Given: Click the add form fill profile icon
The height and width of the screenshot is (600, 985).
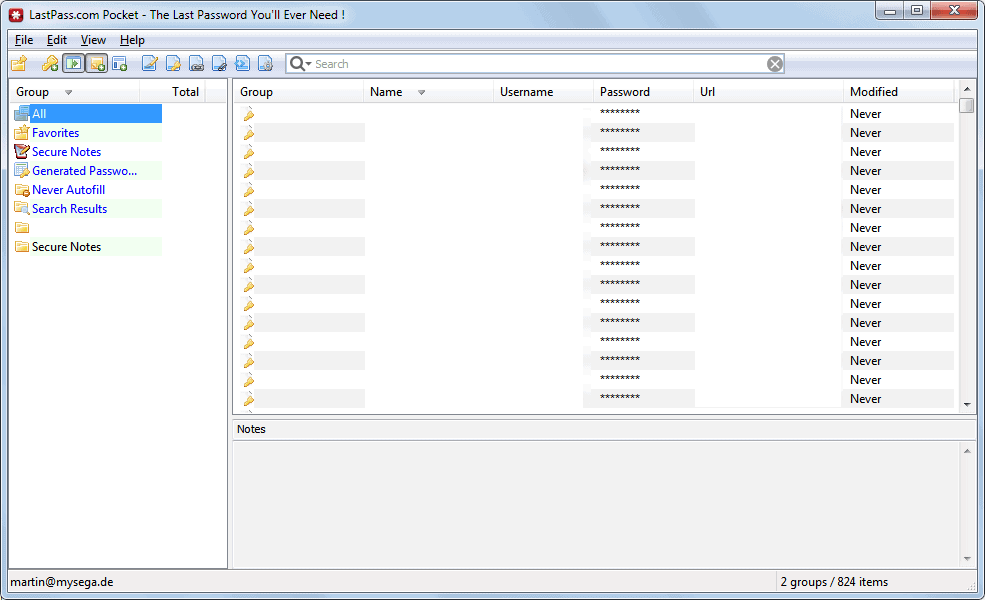Looking at the screenshot, I should click(x=119, y=63).
